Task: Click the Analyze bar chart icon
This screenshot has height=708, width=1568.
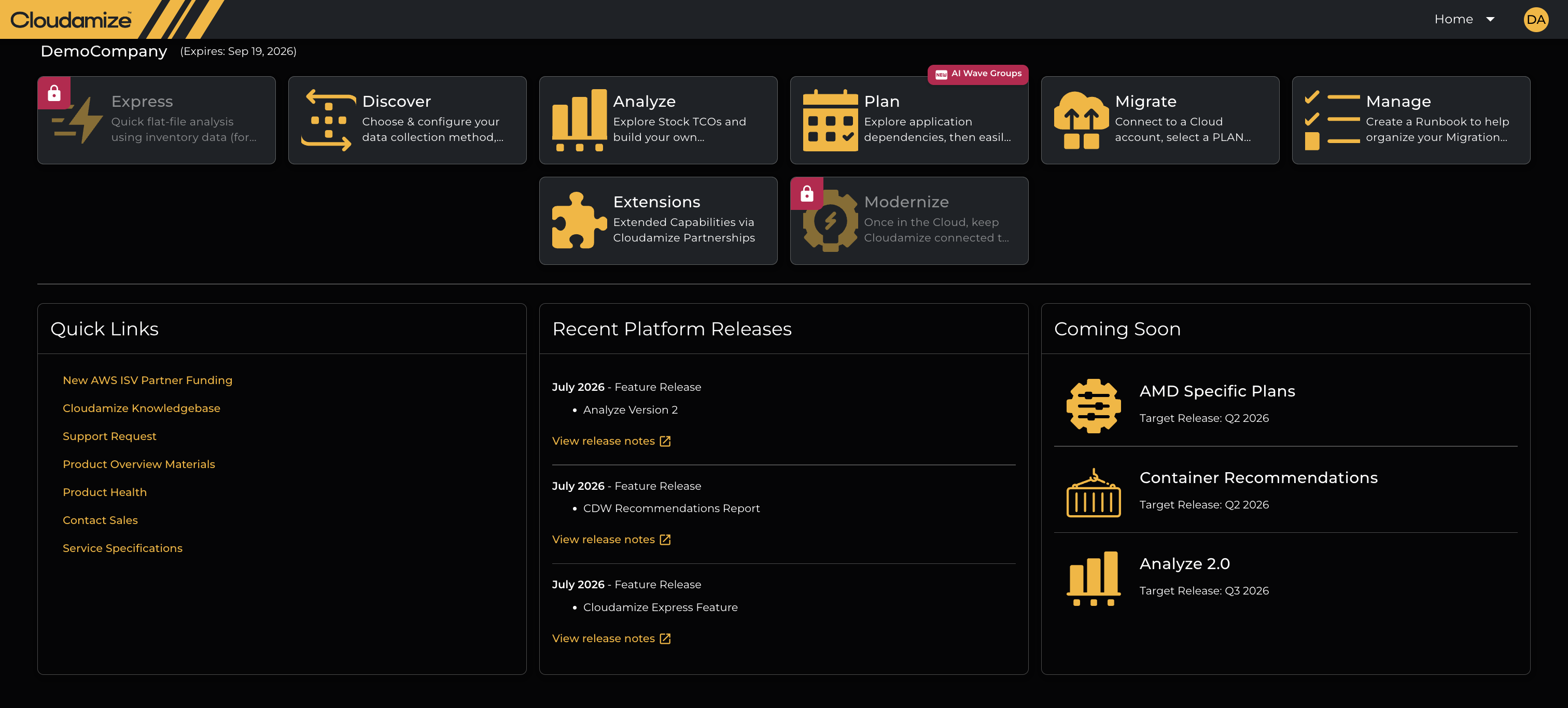Action: click(580, 120)
